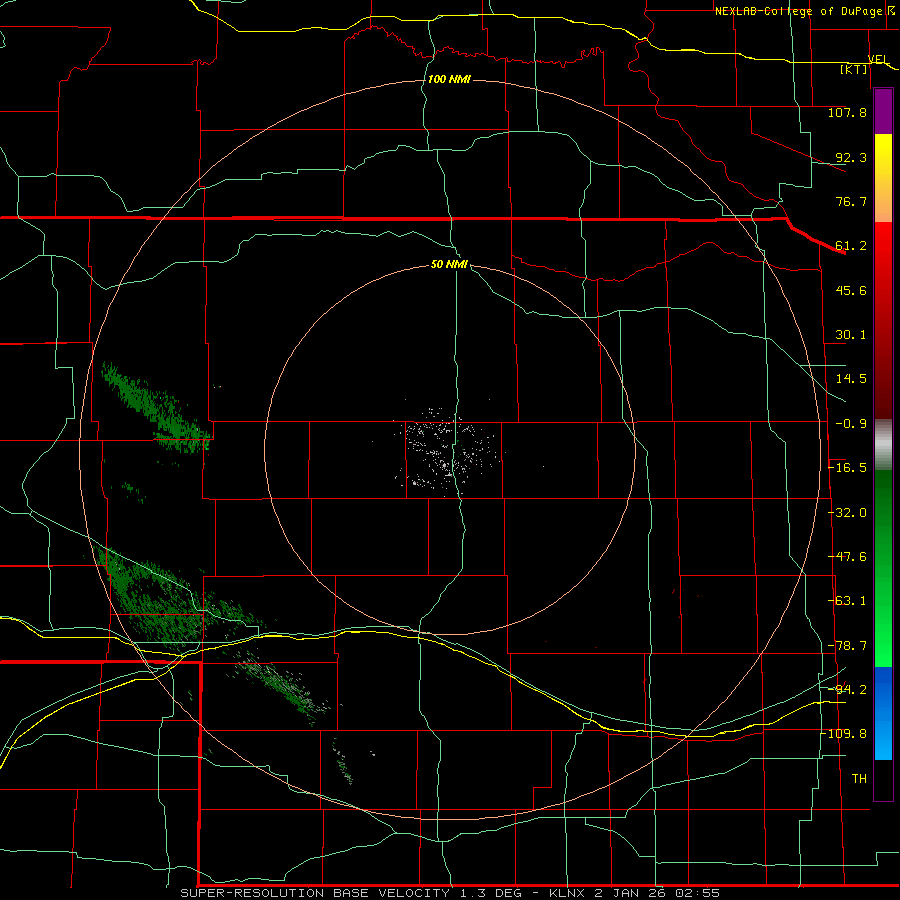Click the purple segment of color bar
Viewport: 900px width, 900px height.
coord(883,112)
